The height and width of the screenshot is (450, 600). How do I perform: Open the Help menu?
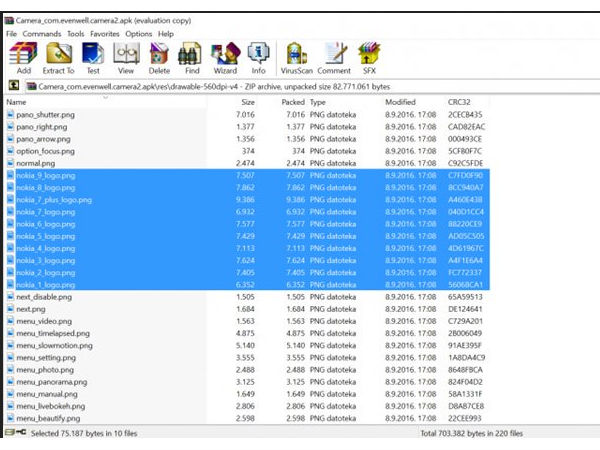[166, 34]
